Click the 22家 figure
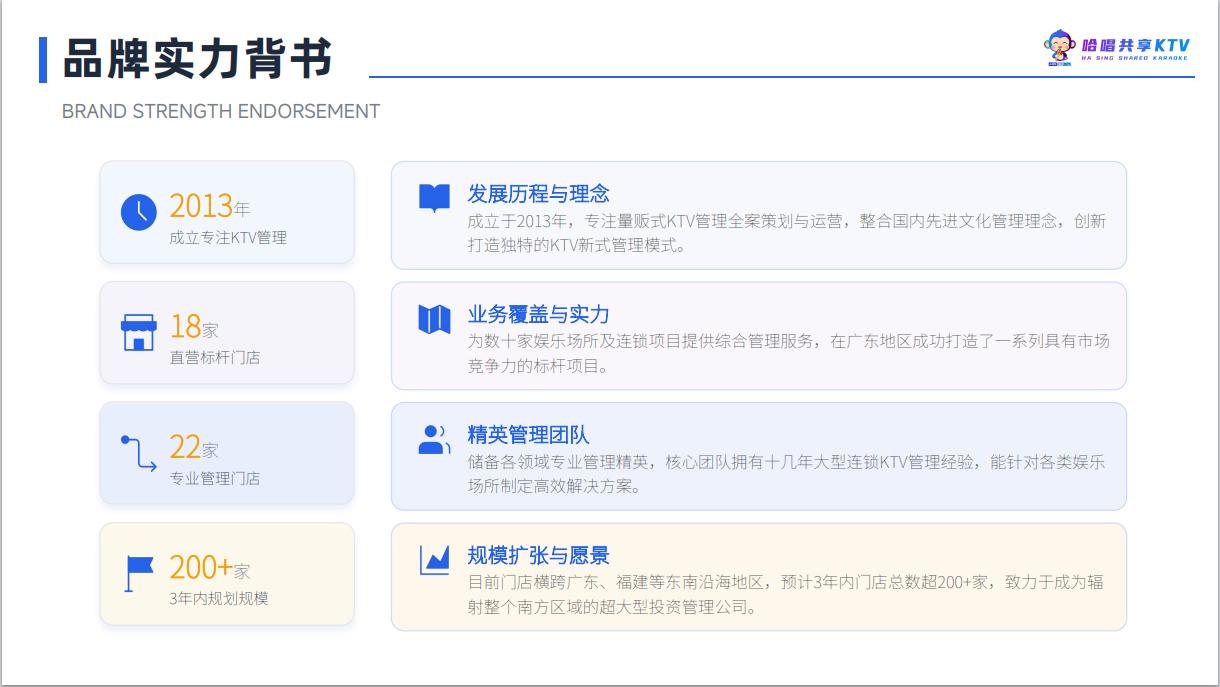Viewport: 1220px width, 687px height. click(194, 447)
